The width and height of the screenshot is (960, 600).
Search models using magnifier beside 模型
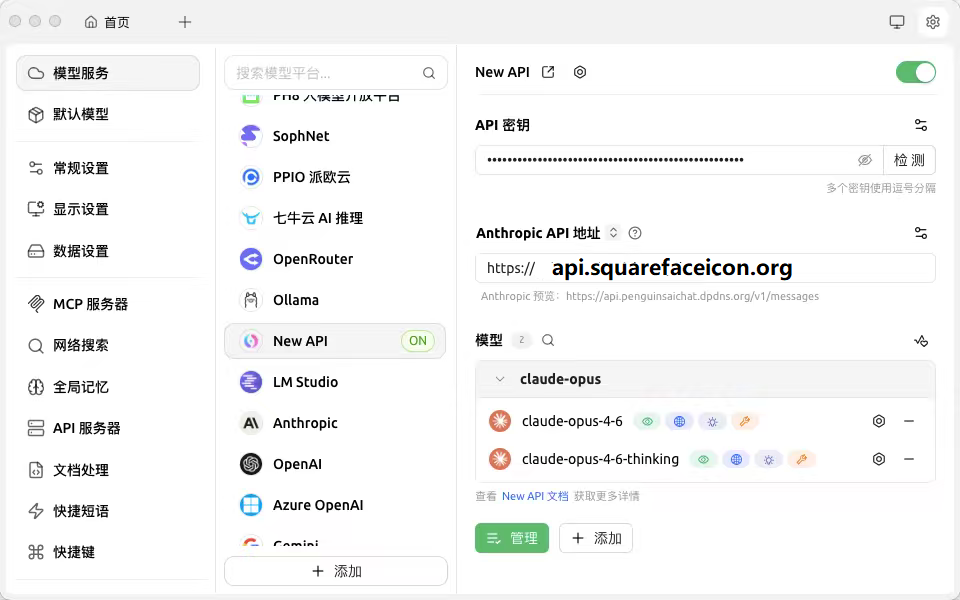[548, 340]
